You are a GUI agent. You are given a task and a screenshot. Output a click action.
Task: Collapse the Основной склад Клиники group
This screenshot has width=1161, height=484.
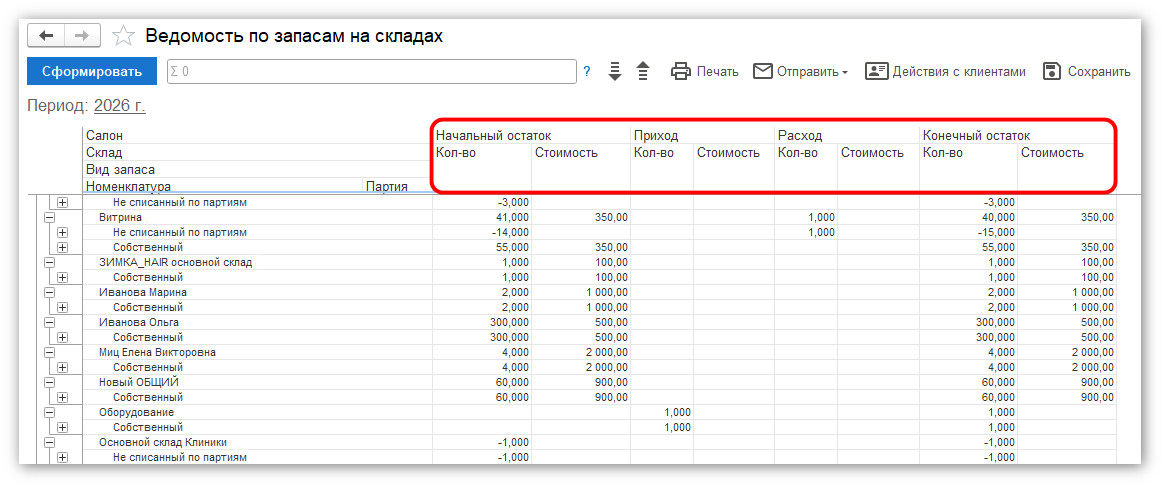pyautogui.click(x=50, y=443)
